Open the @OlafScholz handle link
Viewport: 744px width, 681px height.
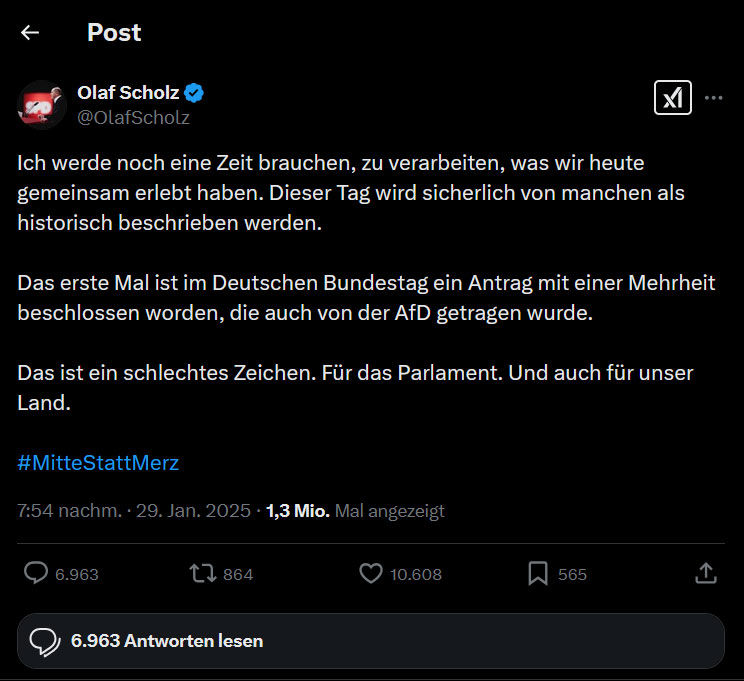(x=133, y=117)
